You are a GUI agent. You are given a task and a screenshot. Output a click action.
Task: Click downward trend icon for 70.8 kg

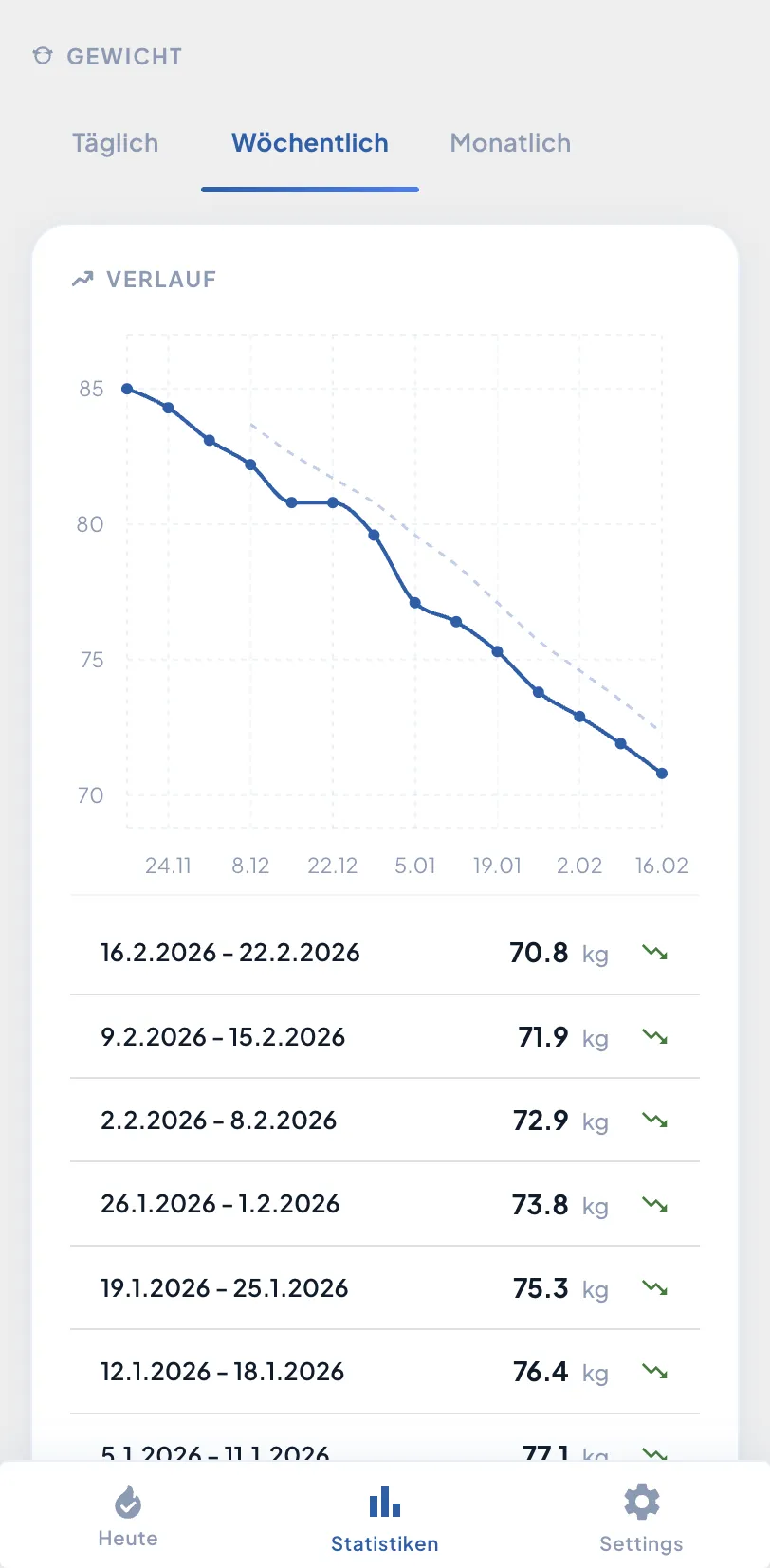[x=654, y=953]
